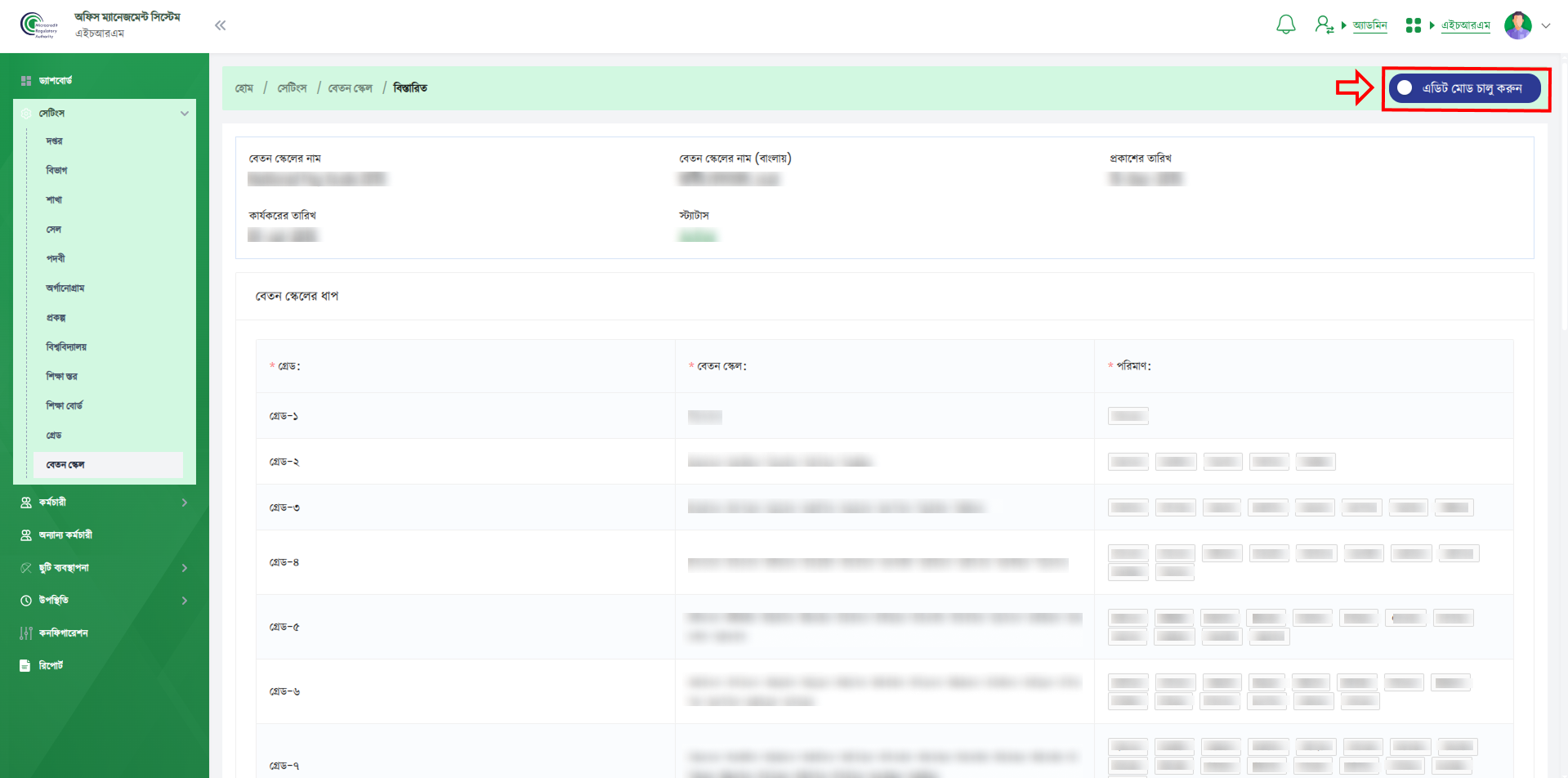1568x778 pixels.
Task: Click the user profile avatar
Action: point(1517,25)
